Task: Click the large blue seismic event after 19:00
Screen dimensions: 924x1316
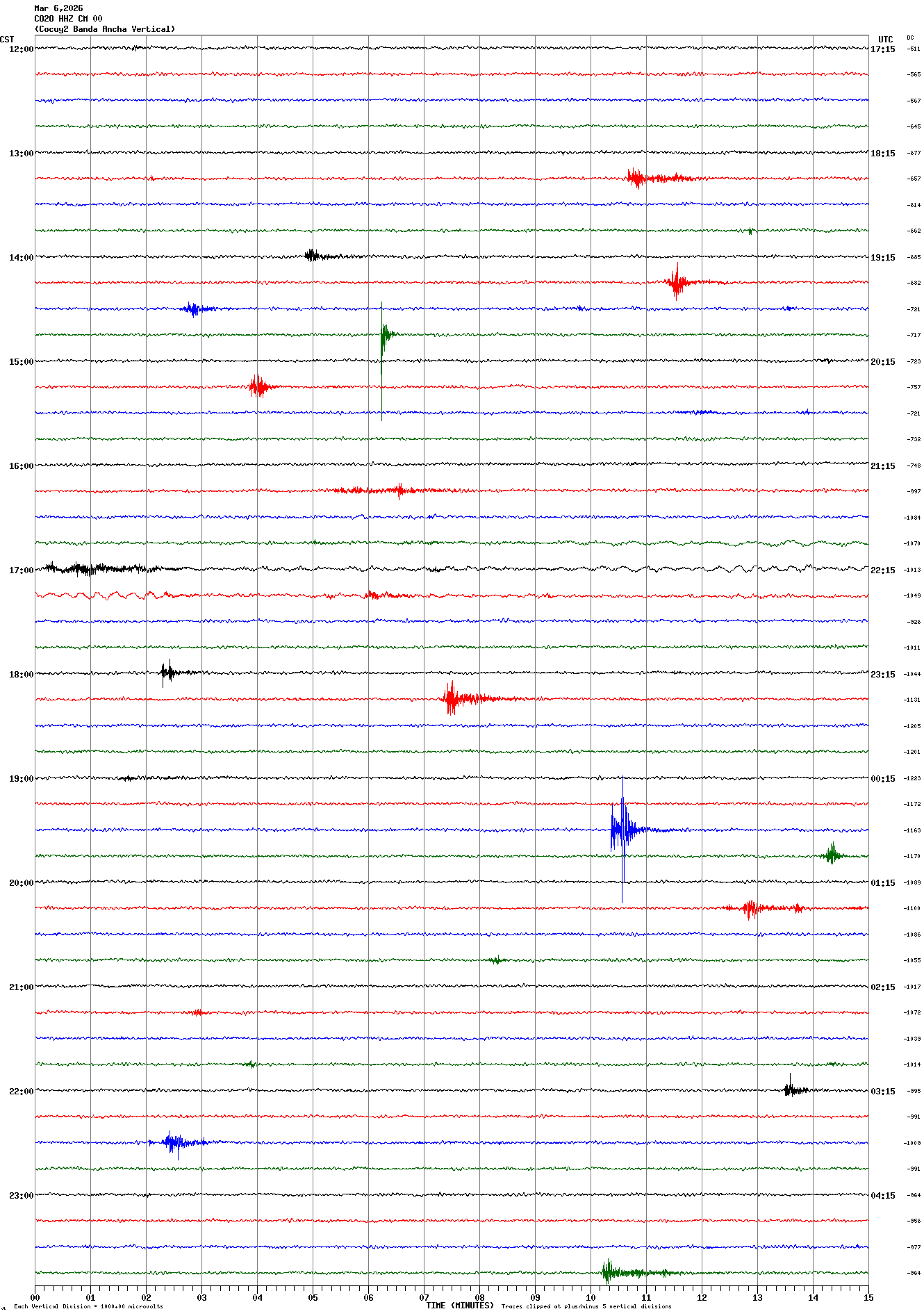Action: click(622, 829)
